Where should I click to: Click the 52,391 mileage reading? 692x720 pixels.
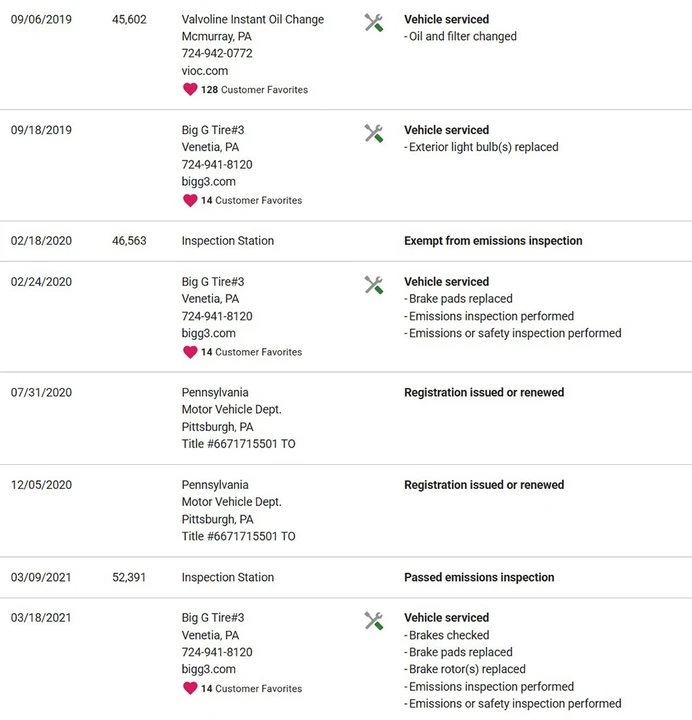(x=129, y=577)
